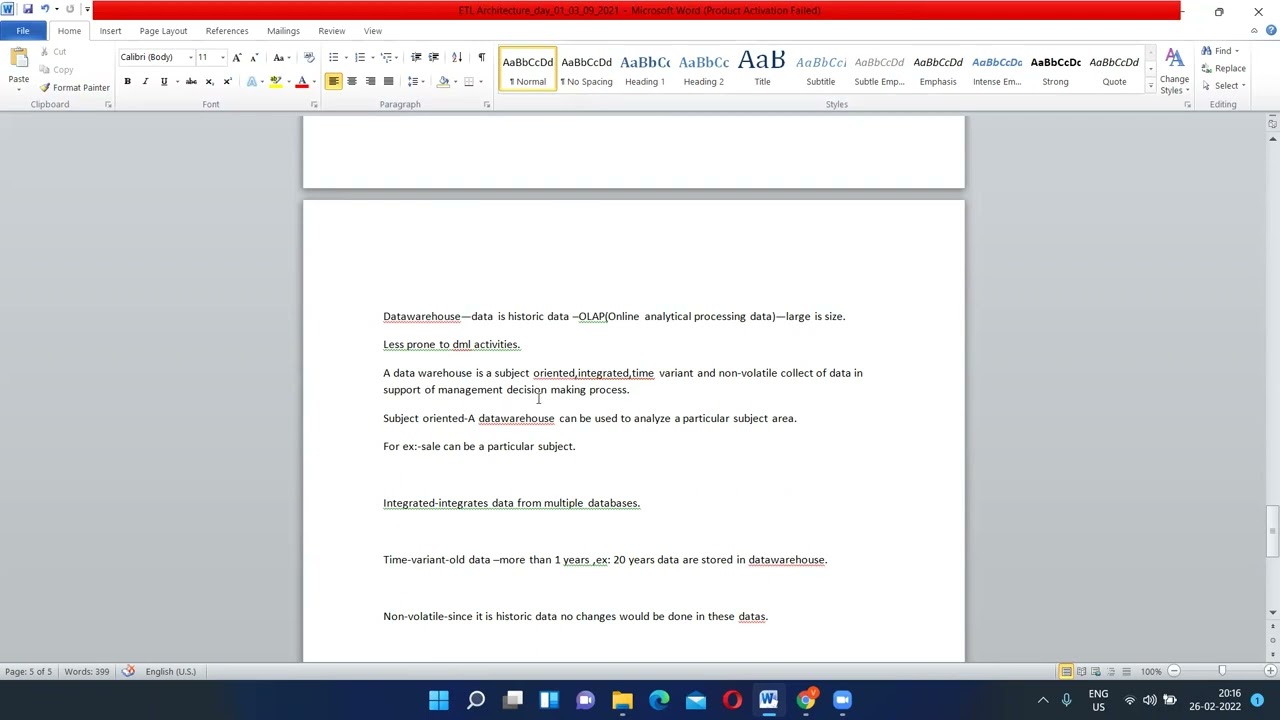Open File Explorer from taskbar

pos(622,700)
